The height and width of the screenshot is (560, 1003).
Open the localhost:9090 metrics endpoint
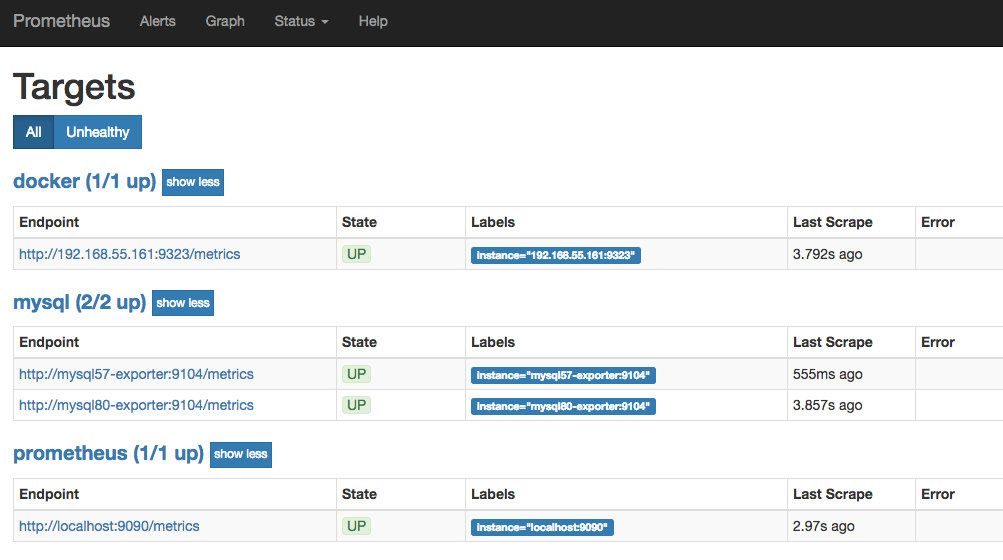click(x=109, y=526)
